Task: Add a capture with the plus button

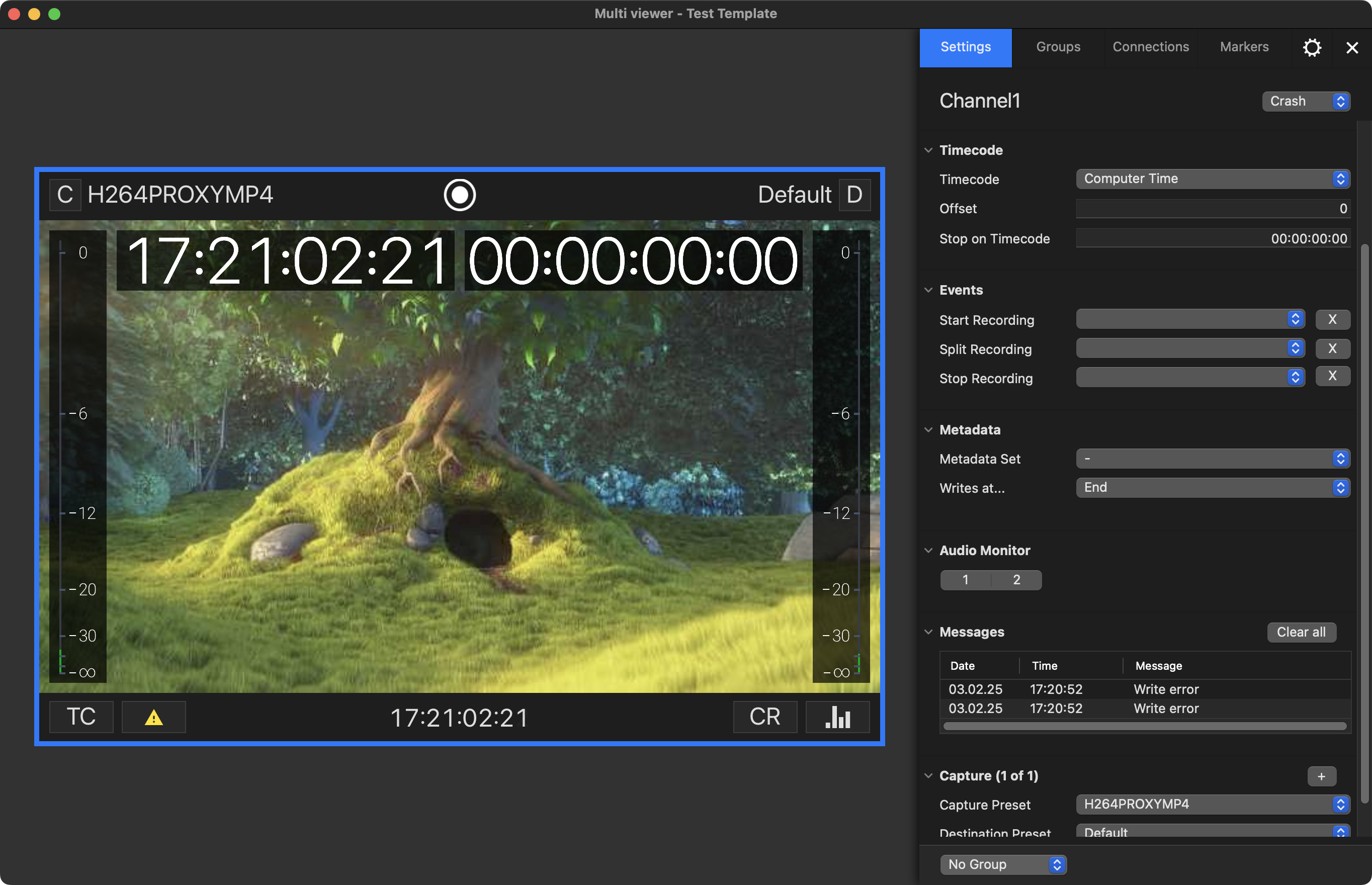Action: tap(1321, 776)
